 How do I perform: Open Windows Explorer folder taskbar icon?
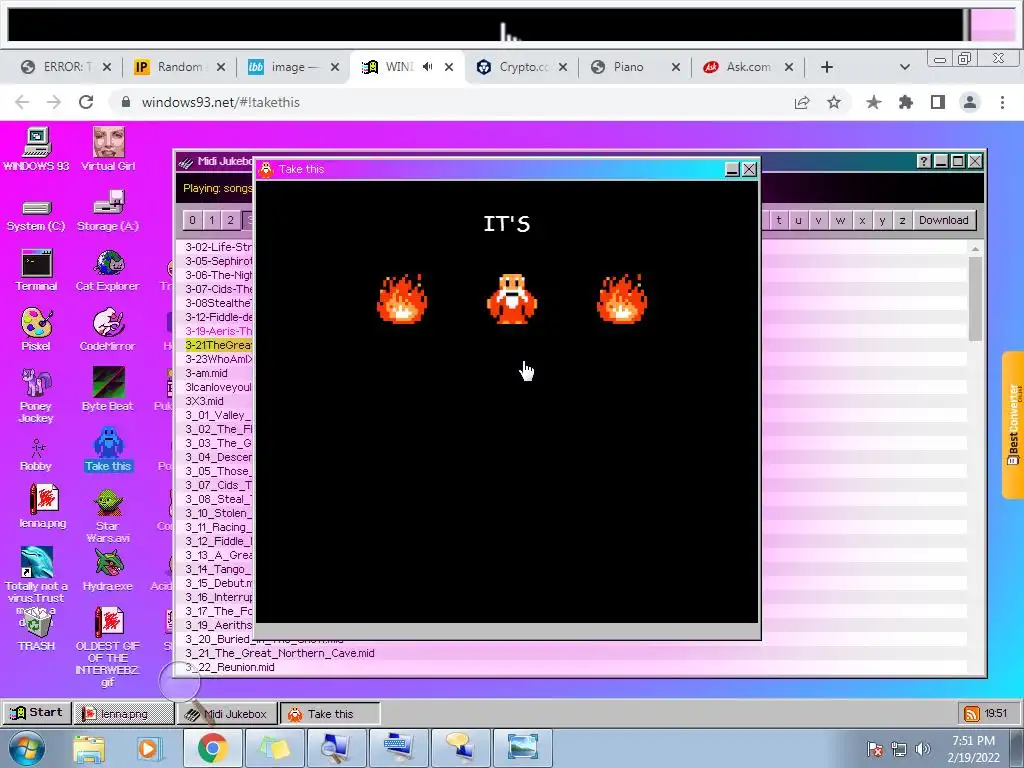coord(89,748)
